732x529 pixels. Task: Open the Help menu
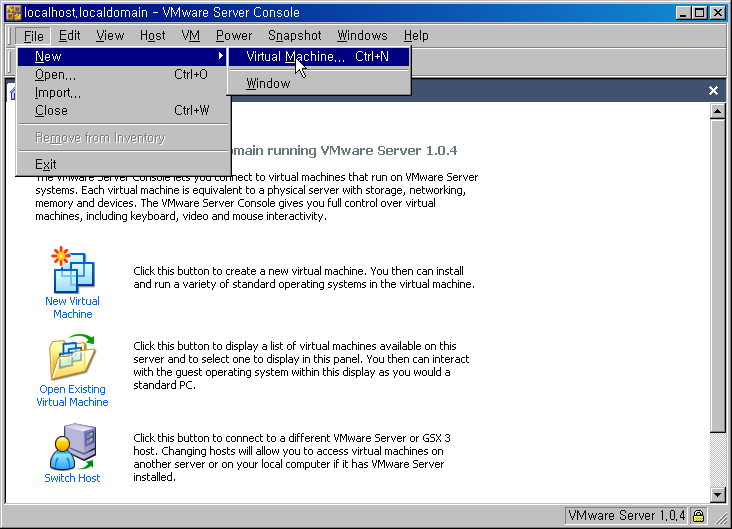click(416, 35)
